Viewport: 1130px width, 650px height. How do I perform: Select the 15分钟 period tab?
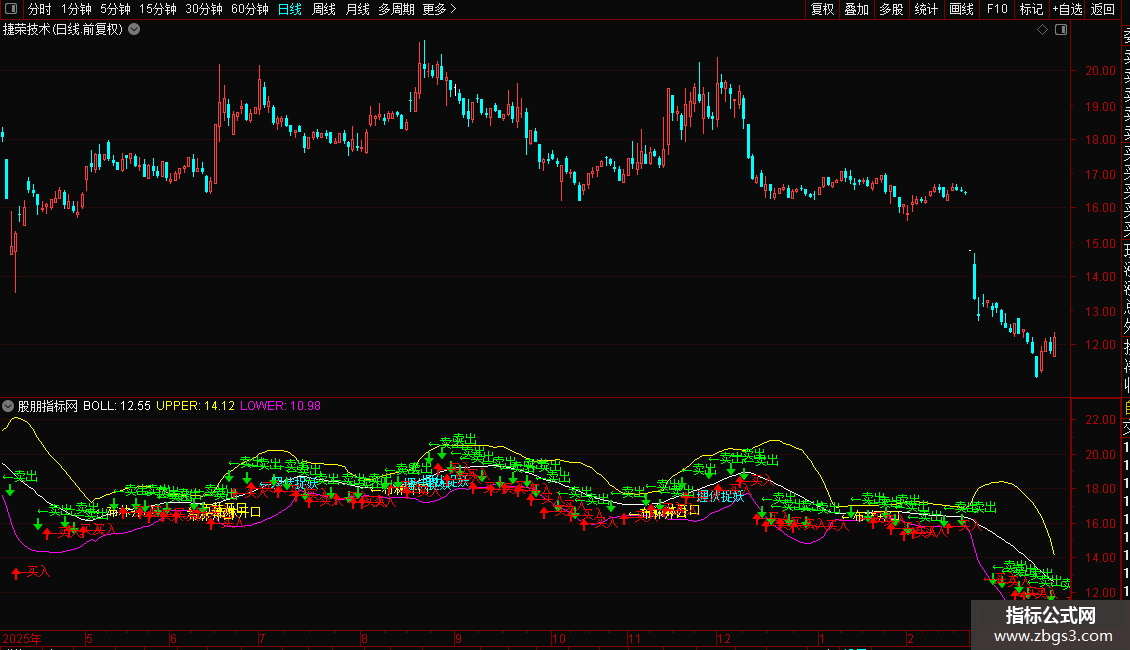(x=158, y=9)
